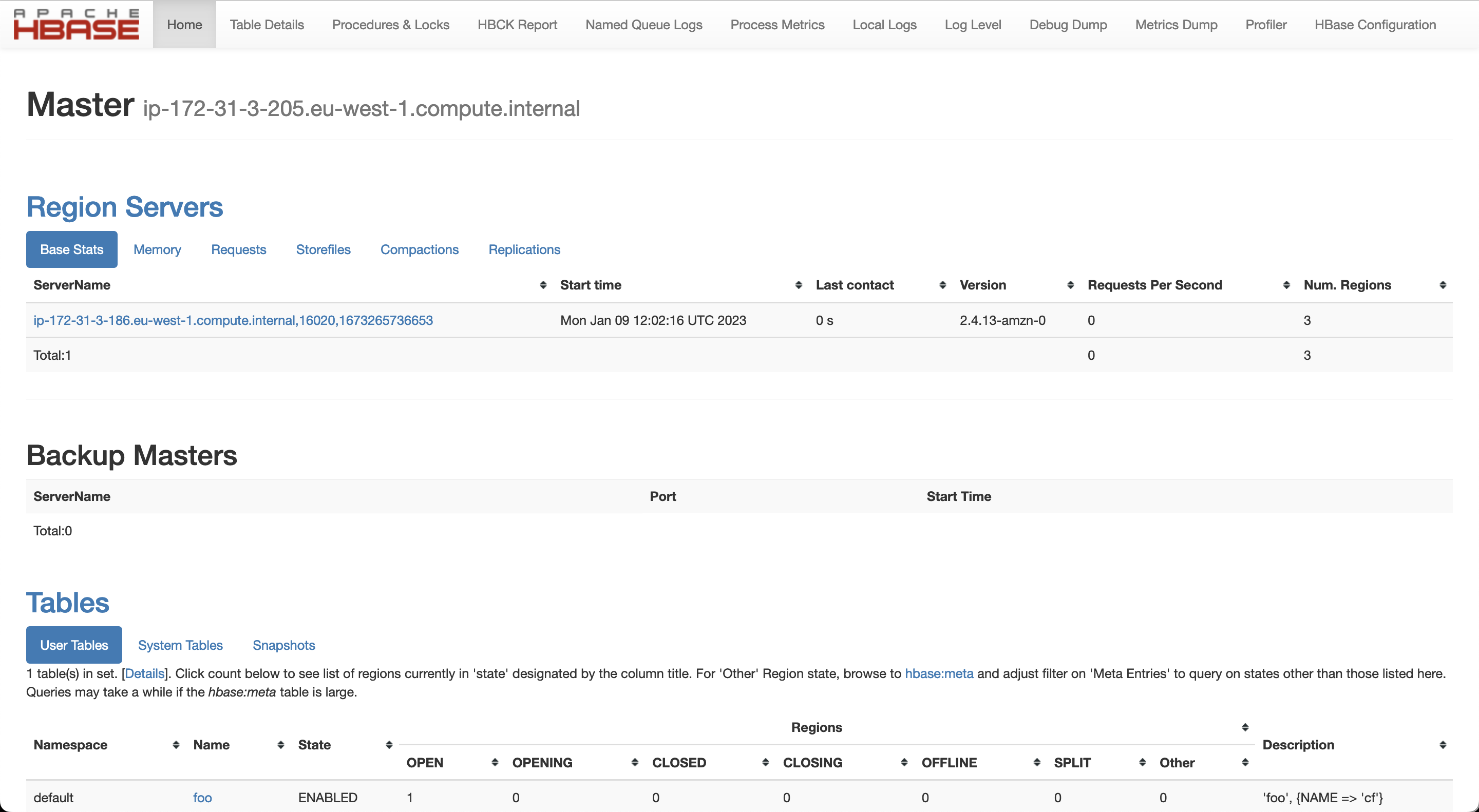Sort by Requests Per Second arrow icon
1479x812 pixels.
click(1286, 285)
